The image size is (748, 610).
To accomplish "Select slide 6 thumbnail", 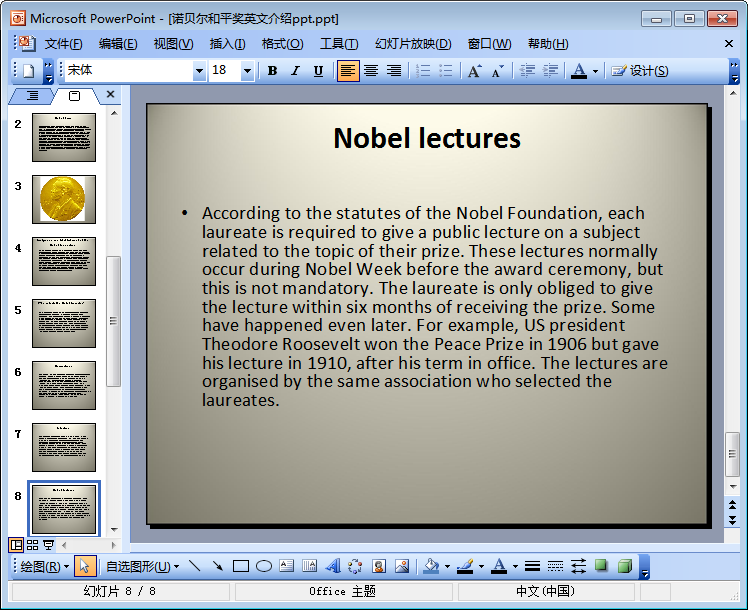I will (x=64, y=385).
